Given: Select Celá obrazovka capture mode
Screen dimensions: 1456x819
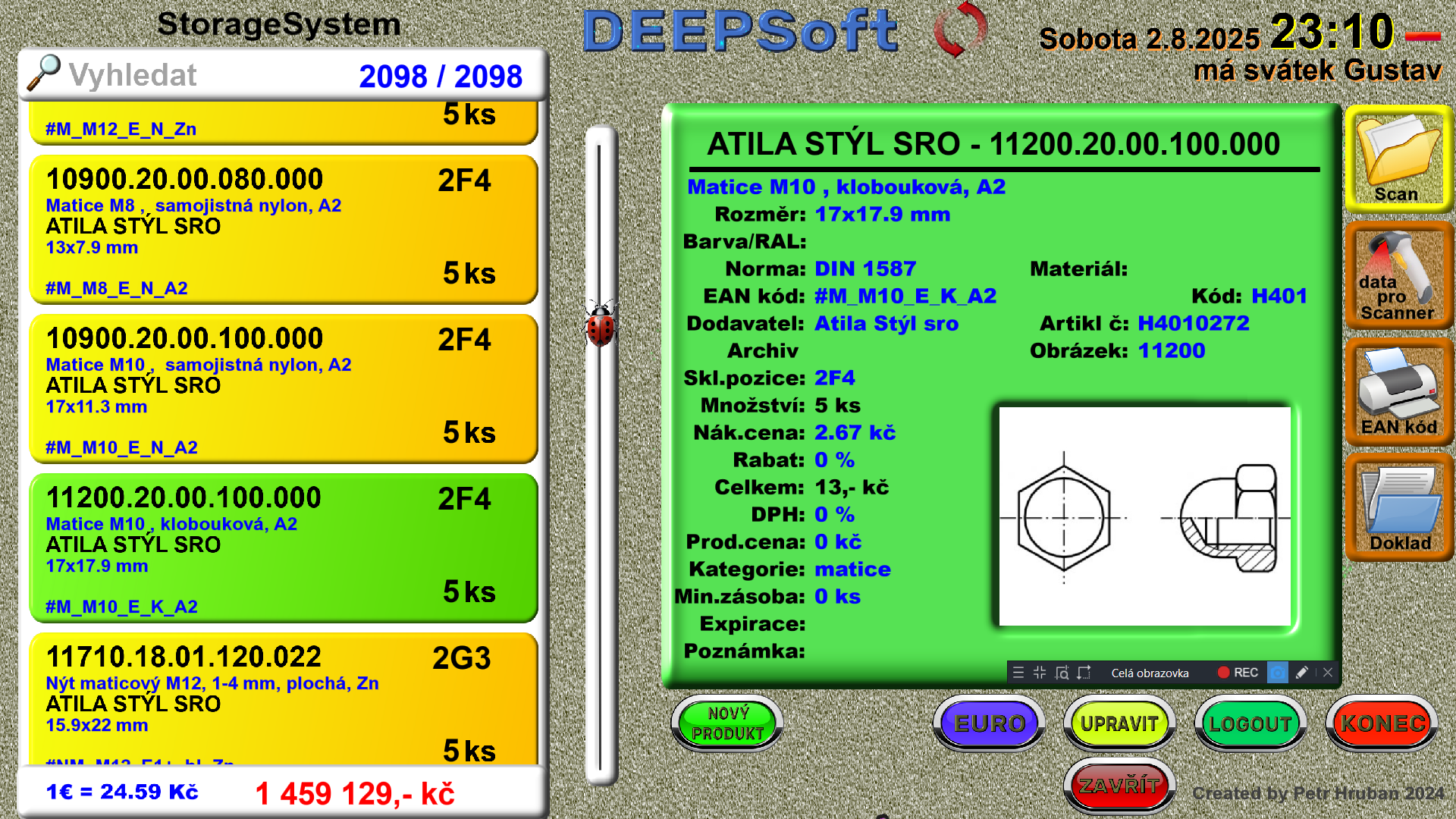Looking at the screenshot, I should 1150,673.
